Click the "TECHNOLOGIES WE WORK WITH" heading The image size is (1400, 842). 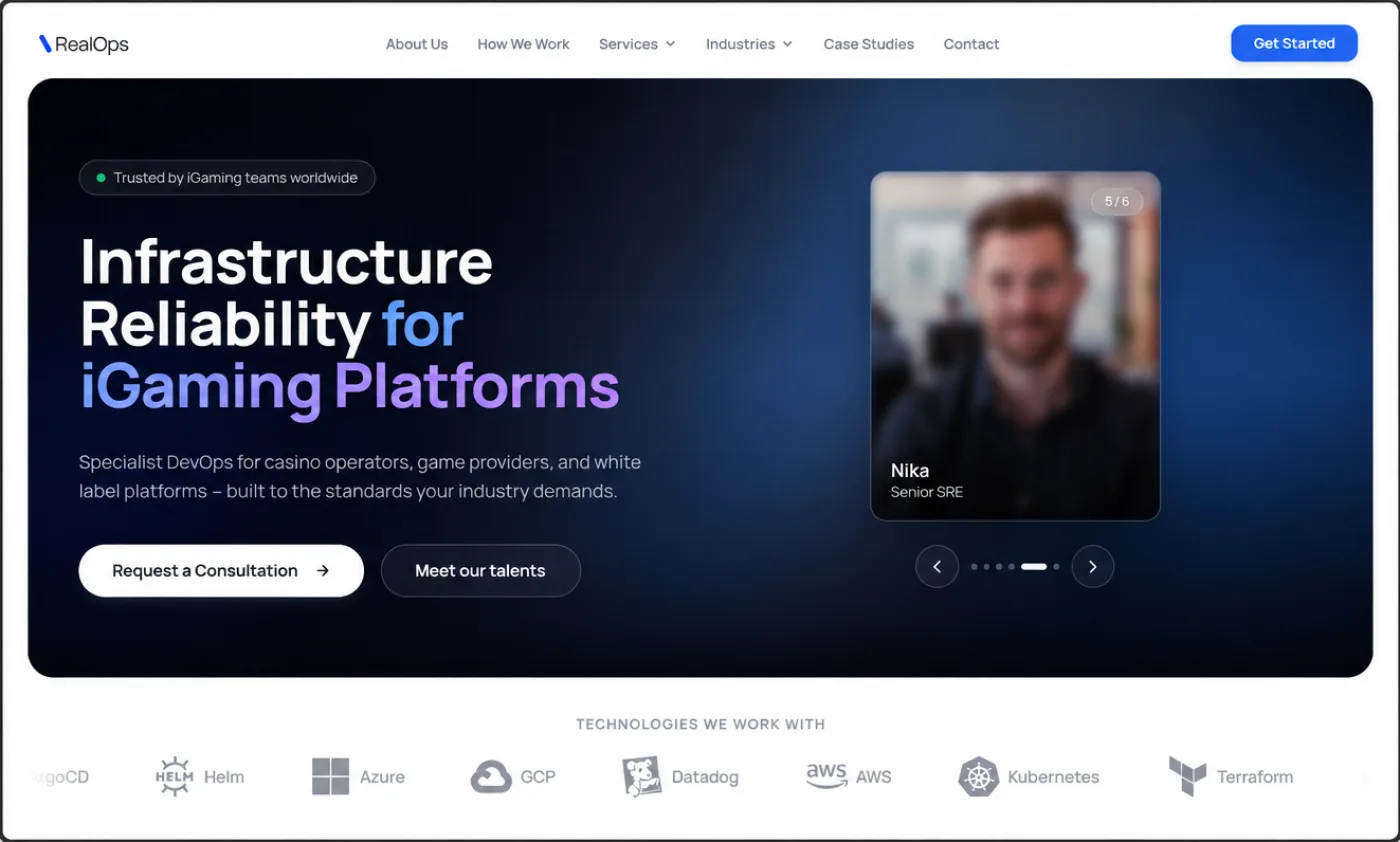[700, 724]
